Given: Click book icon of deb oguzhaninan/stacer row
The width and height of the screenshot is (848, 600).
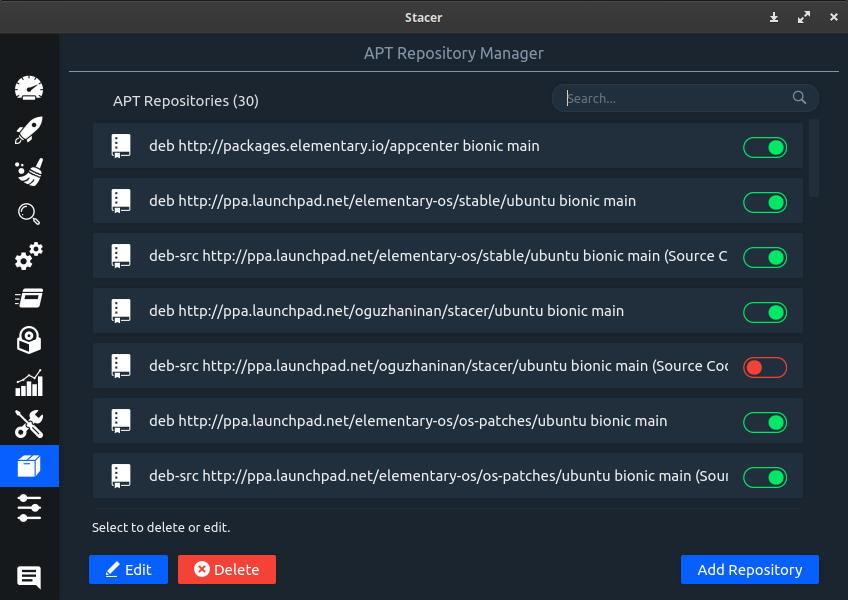Looking at the screenshot, I should [x=121, y=311].
